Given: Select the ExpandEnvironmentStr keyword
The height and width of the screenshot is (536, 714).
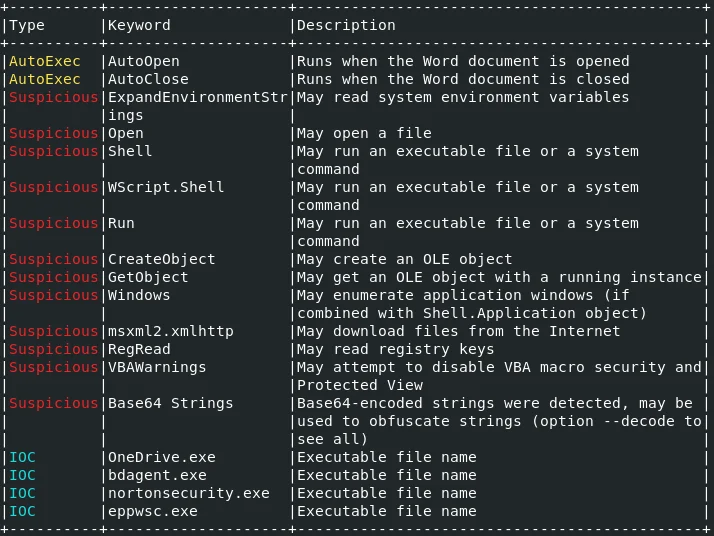Looking at the screenshot, I should tap(198, 97).
